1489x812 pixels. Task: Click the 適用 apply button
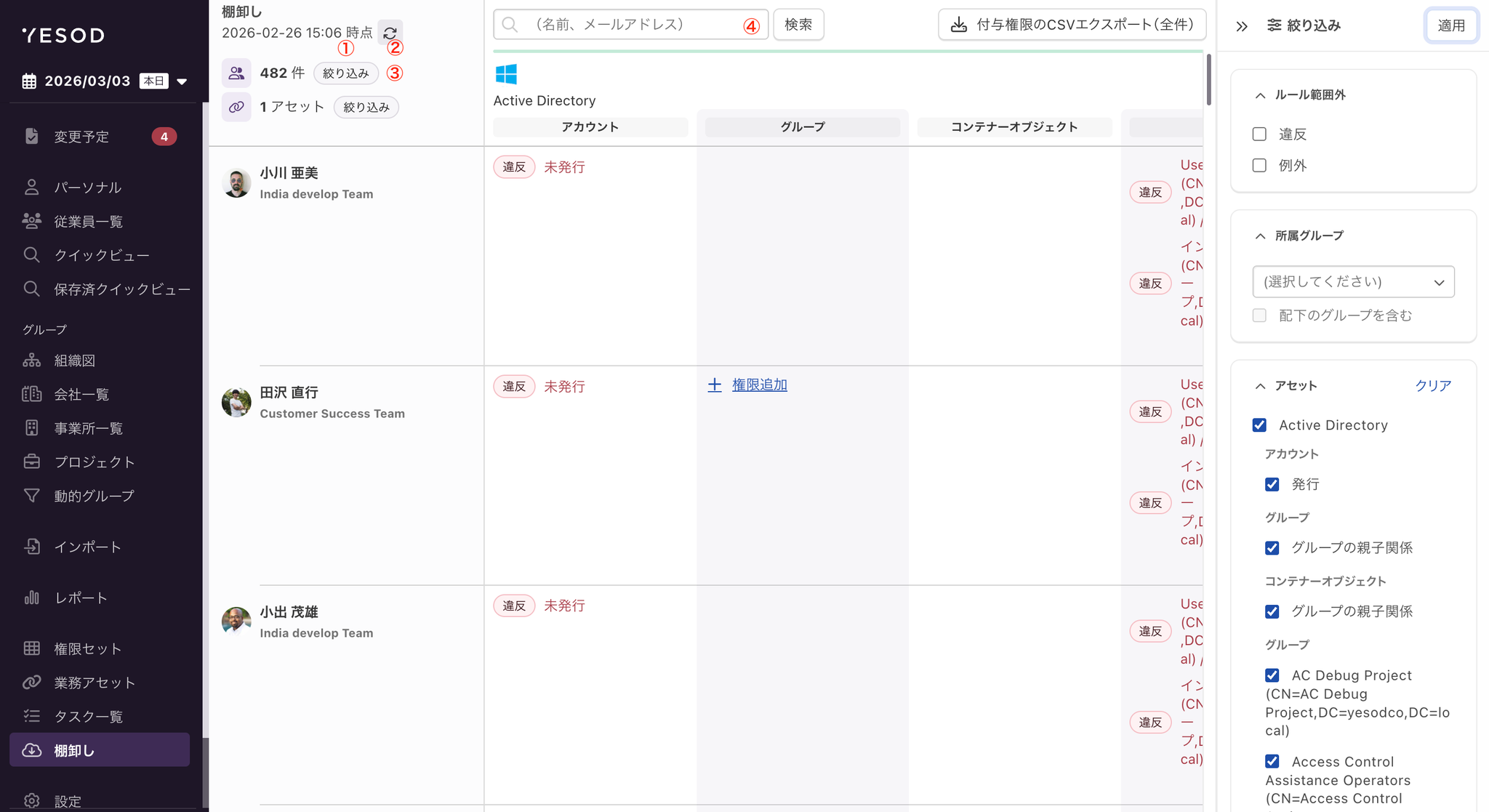point(1450,25)
